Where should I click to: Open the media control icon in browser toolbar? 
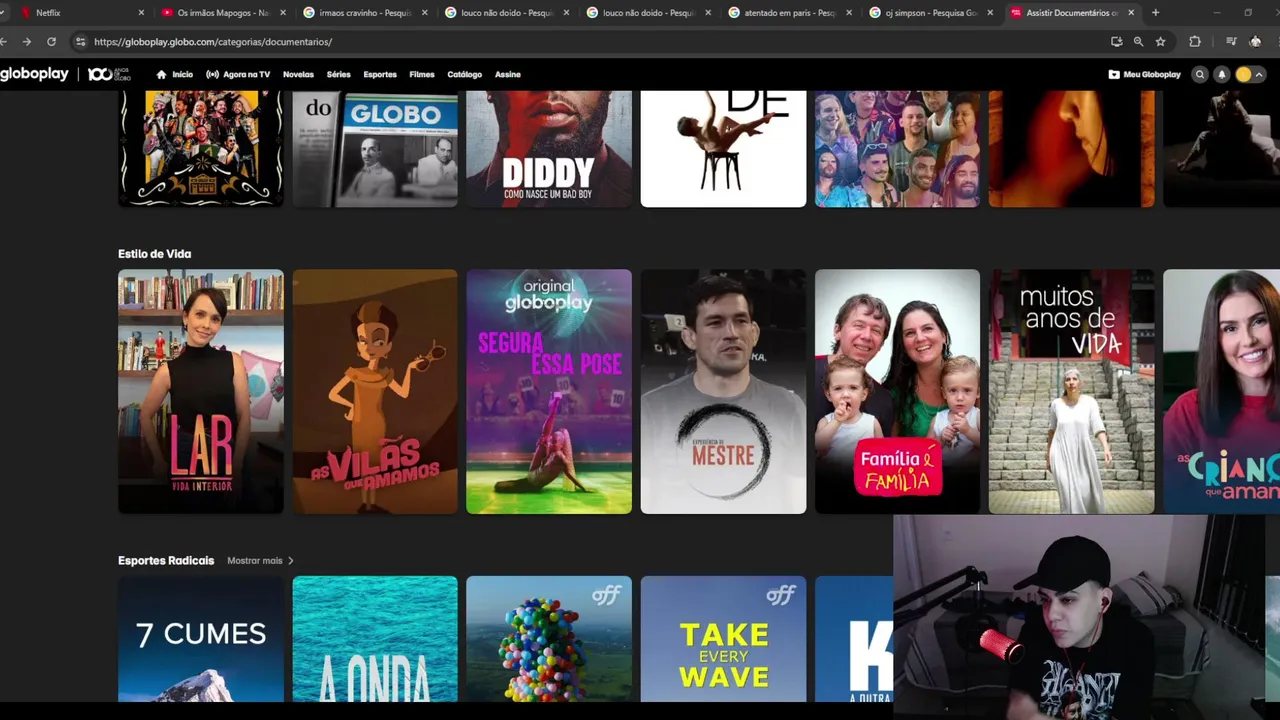coord(1231,41)
